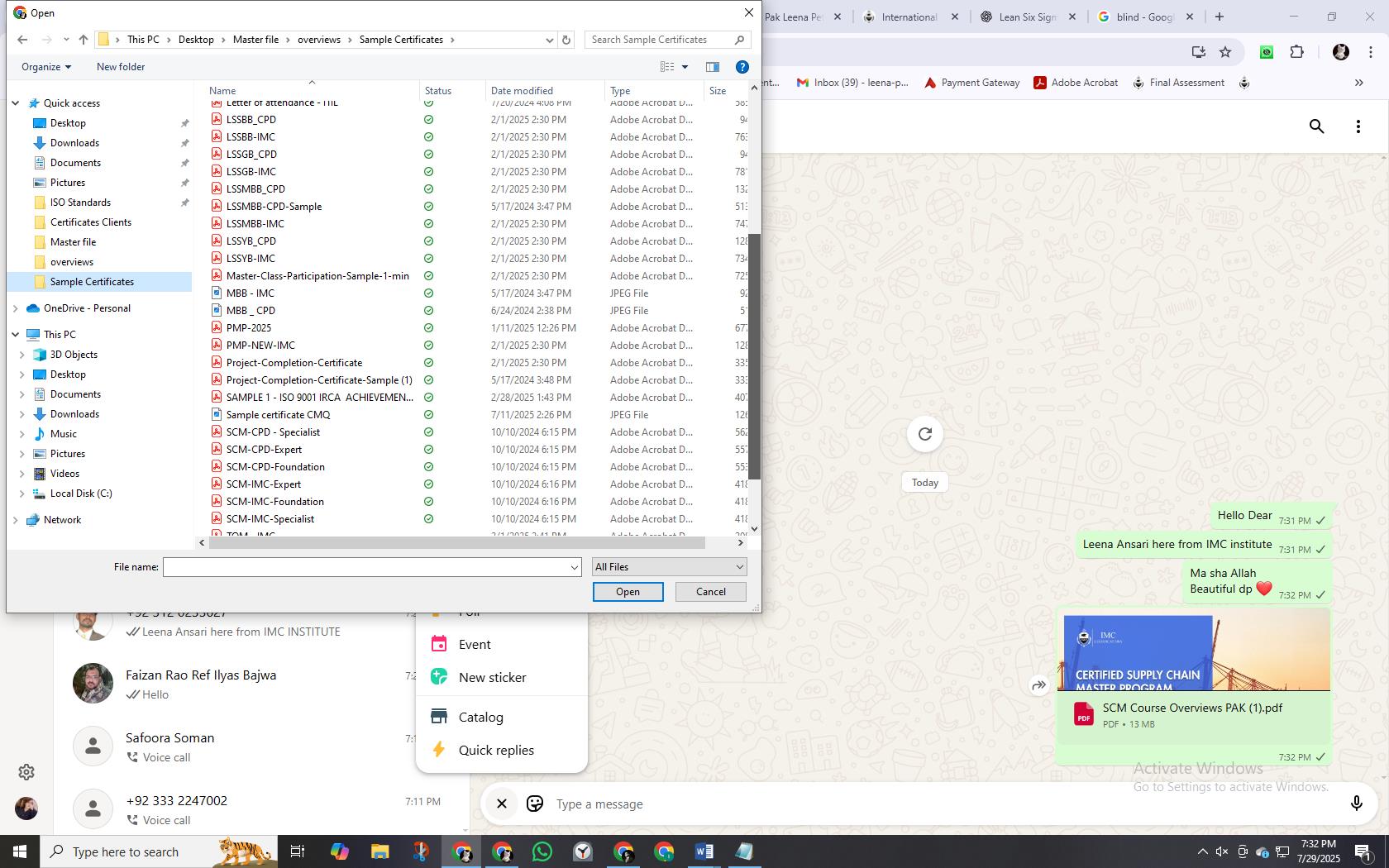Open WhatsApp chat three-dot menu
The width and height of the screenshot is (1389, 868).
coord(1358,126)
